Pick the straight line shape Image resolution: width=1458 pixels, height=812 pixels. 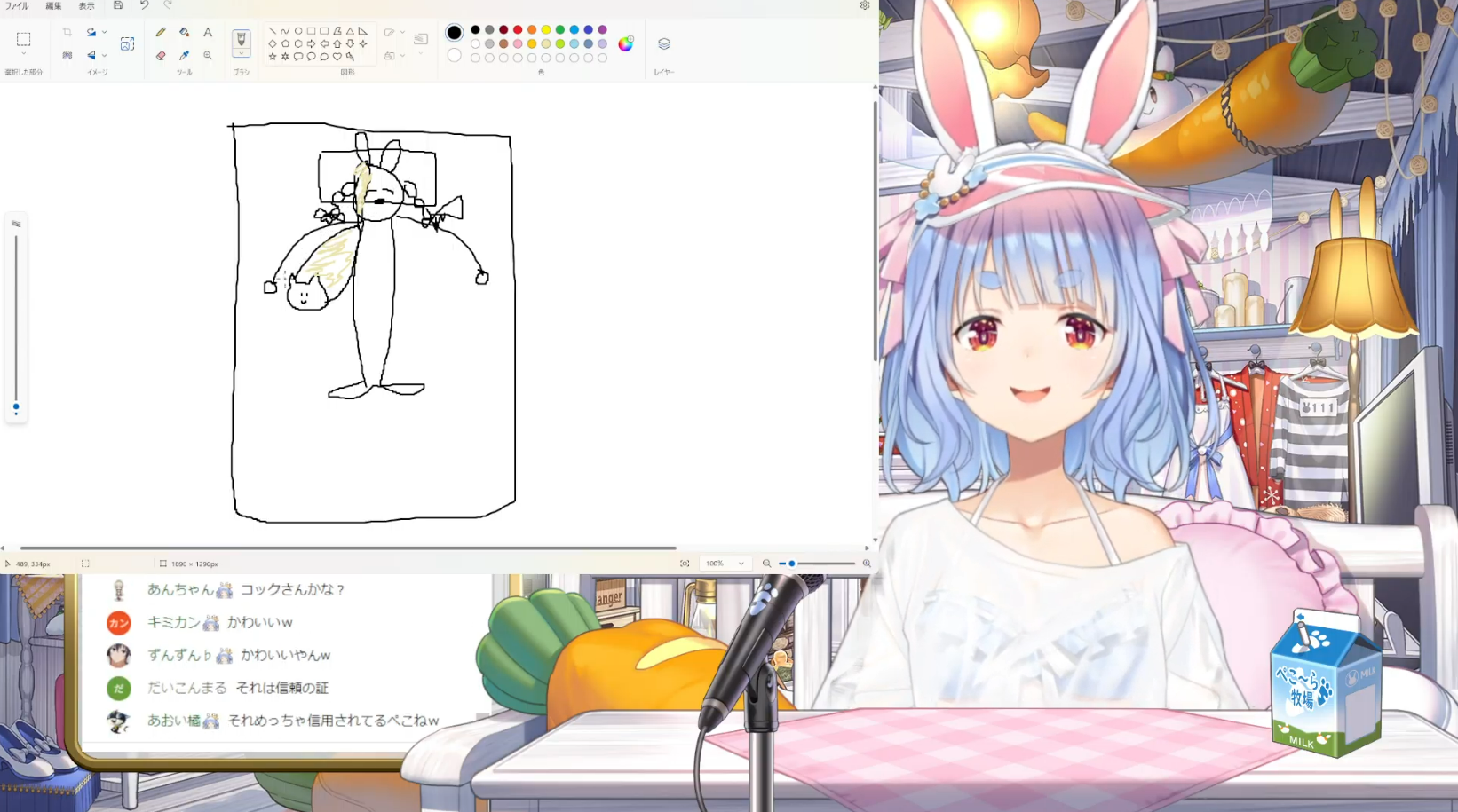(x=272, y=30)
